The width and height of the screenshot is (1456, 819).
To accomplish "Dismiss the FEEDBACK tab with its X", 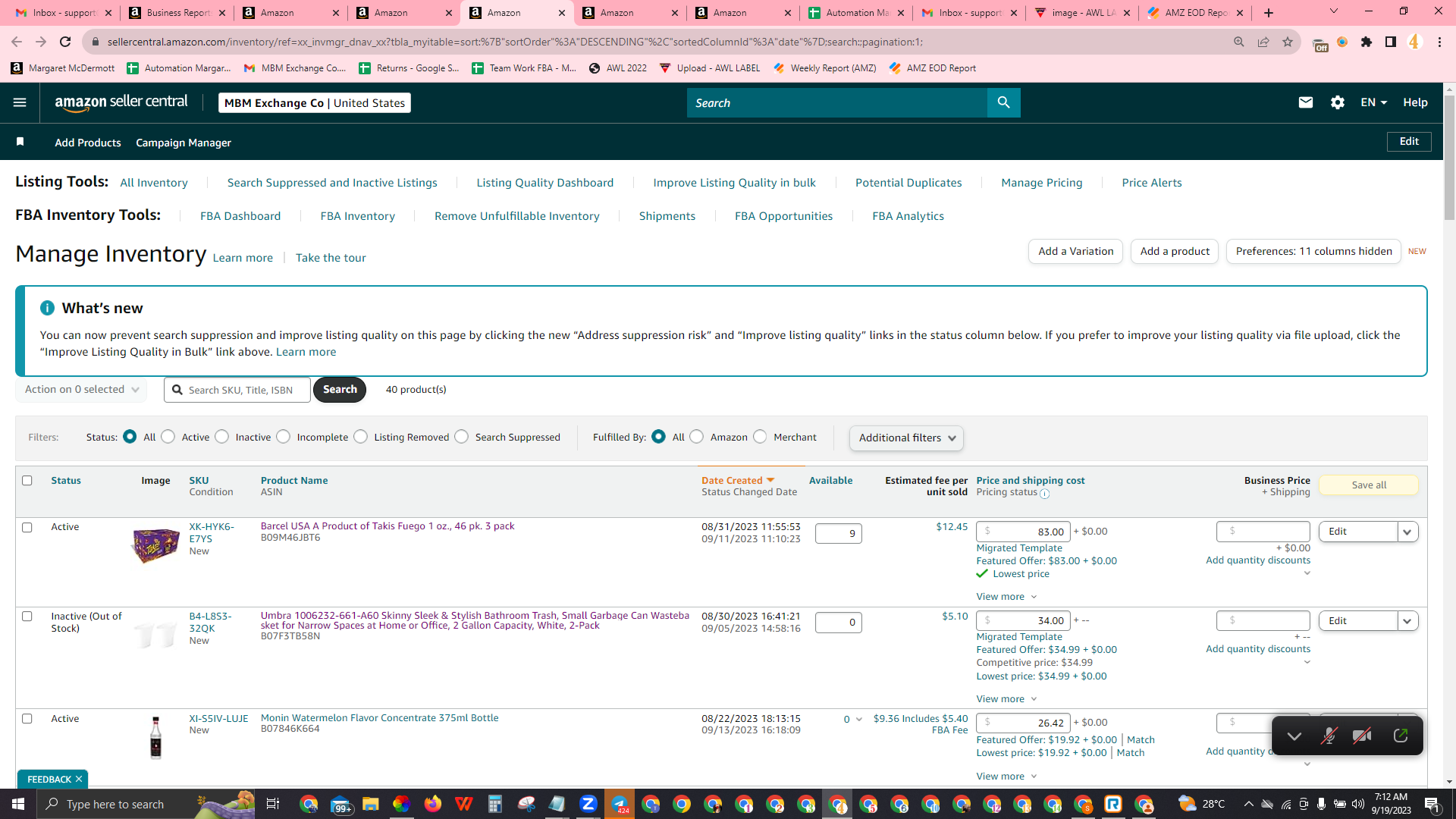I will tap(79, 779).
